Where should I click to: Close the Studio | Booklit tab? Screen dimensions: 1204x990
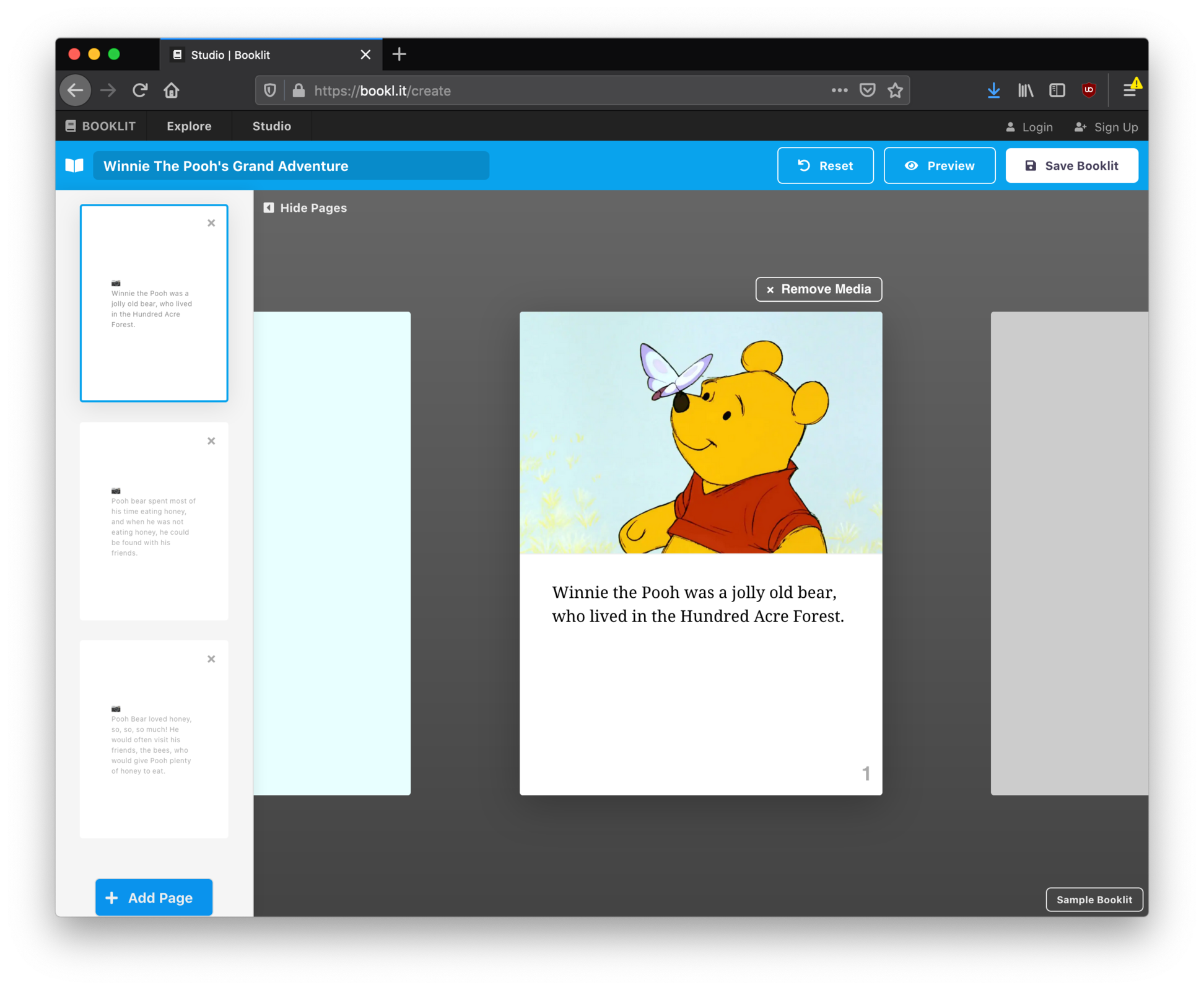coord(365,55)
